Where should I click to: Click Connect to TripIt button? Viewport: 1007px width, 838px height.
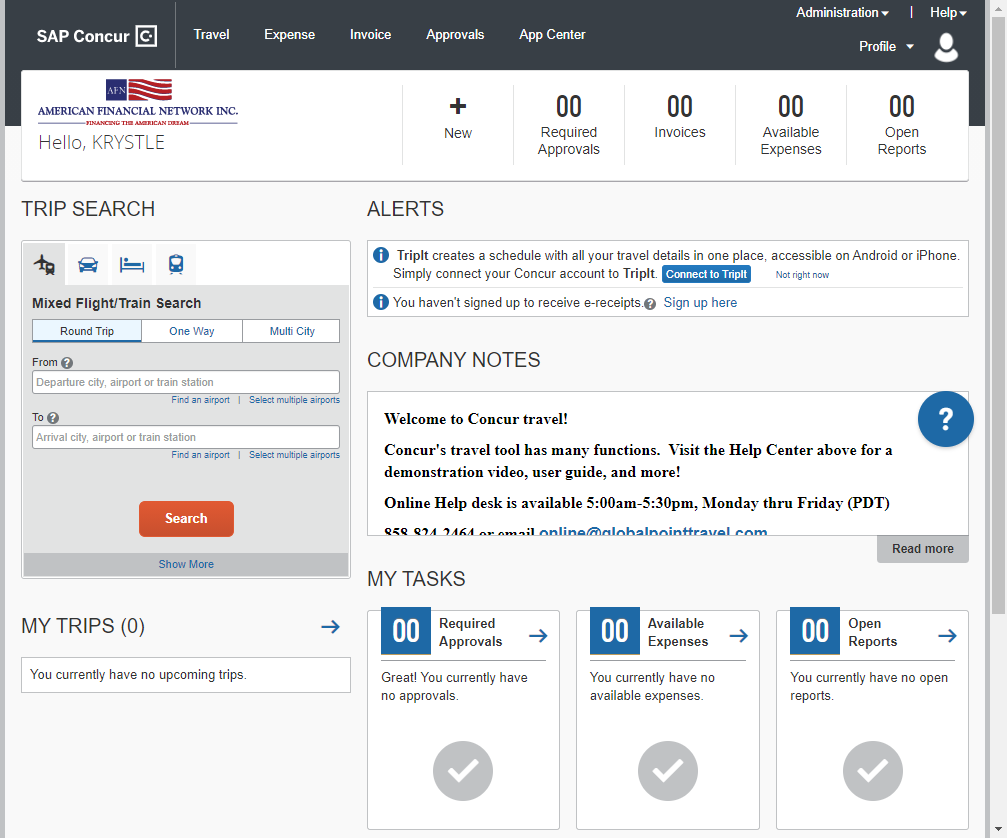coord(706,274)
